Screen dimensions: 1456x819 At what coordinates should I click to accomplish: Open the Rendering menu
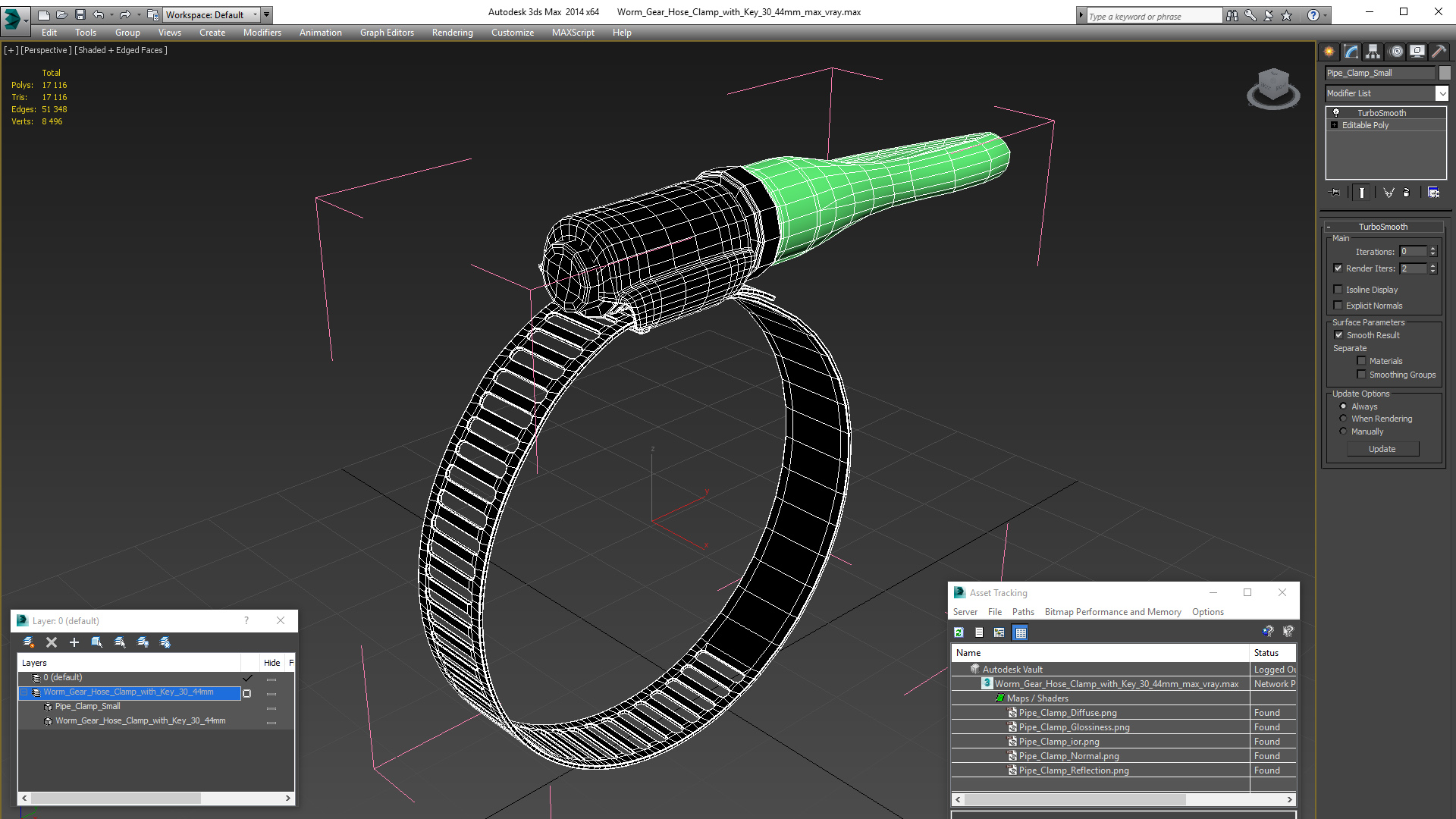click(x=453, y=33)
